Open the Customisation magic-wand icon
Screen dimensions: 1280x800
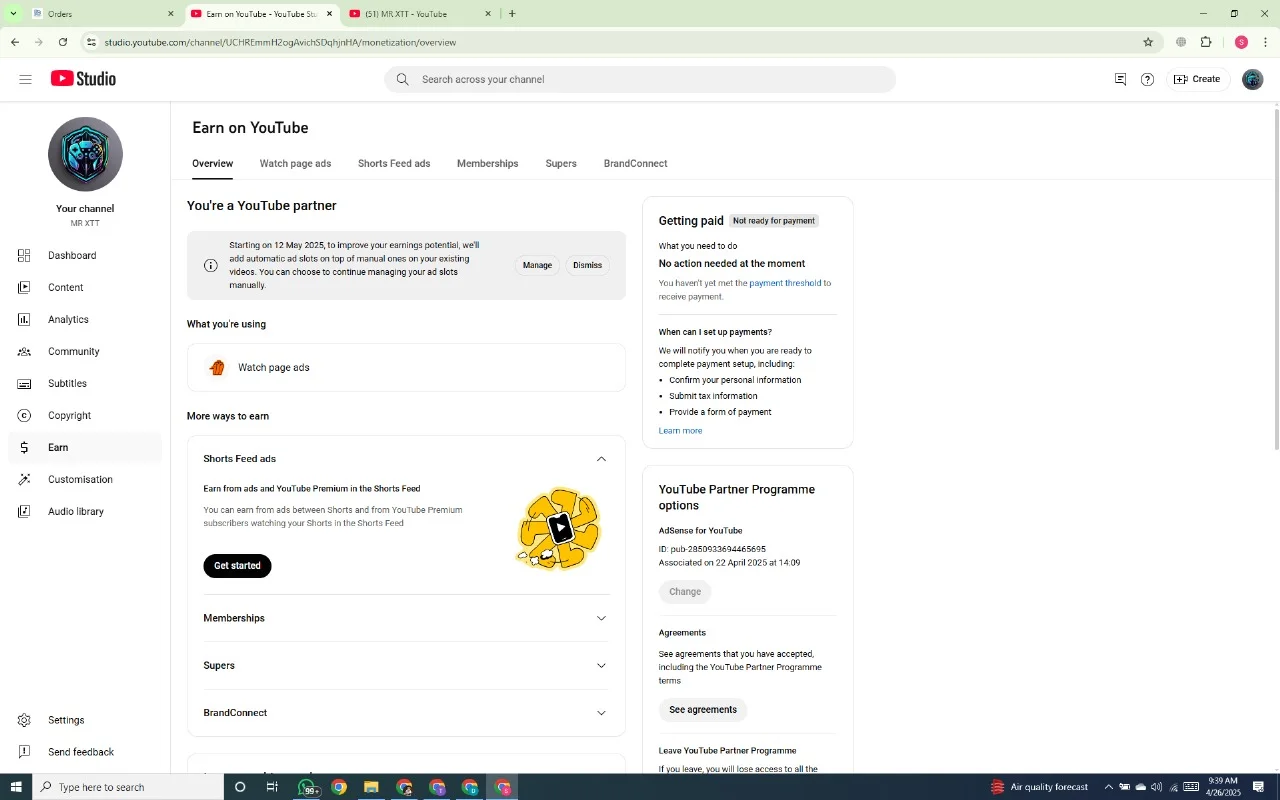[24, 480]
